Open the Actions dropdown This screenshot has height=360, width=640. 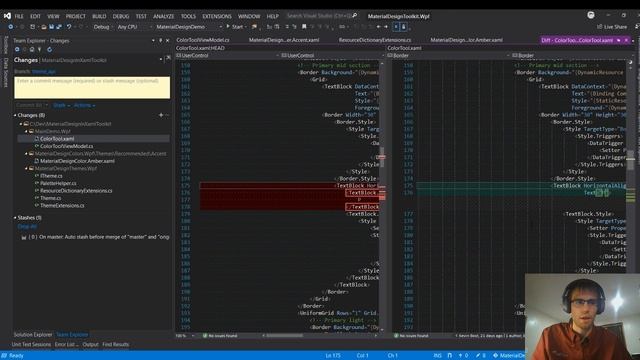click(84, 105)
